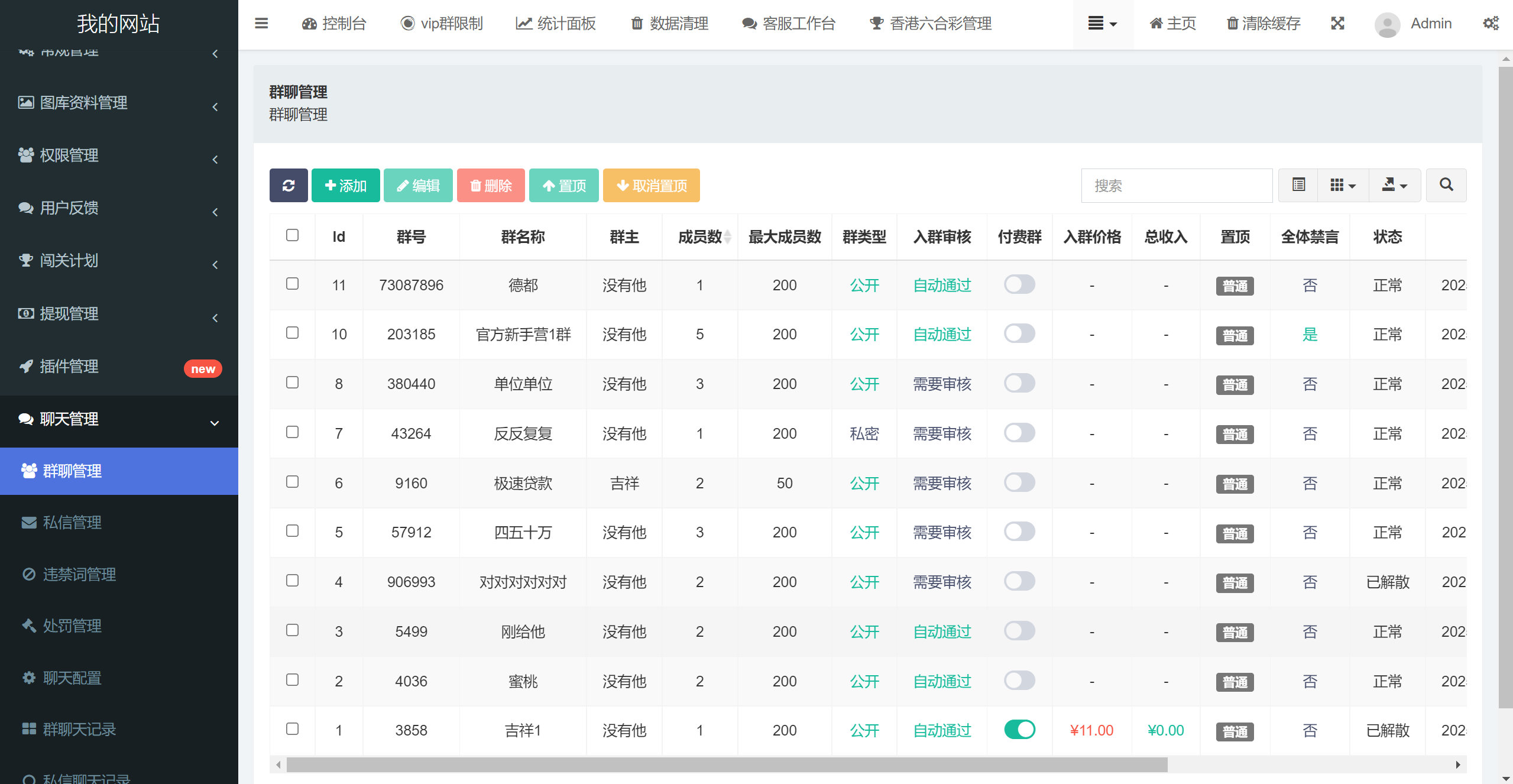
Task: Click the refresh table icon button
Action: 289,186
